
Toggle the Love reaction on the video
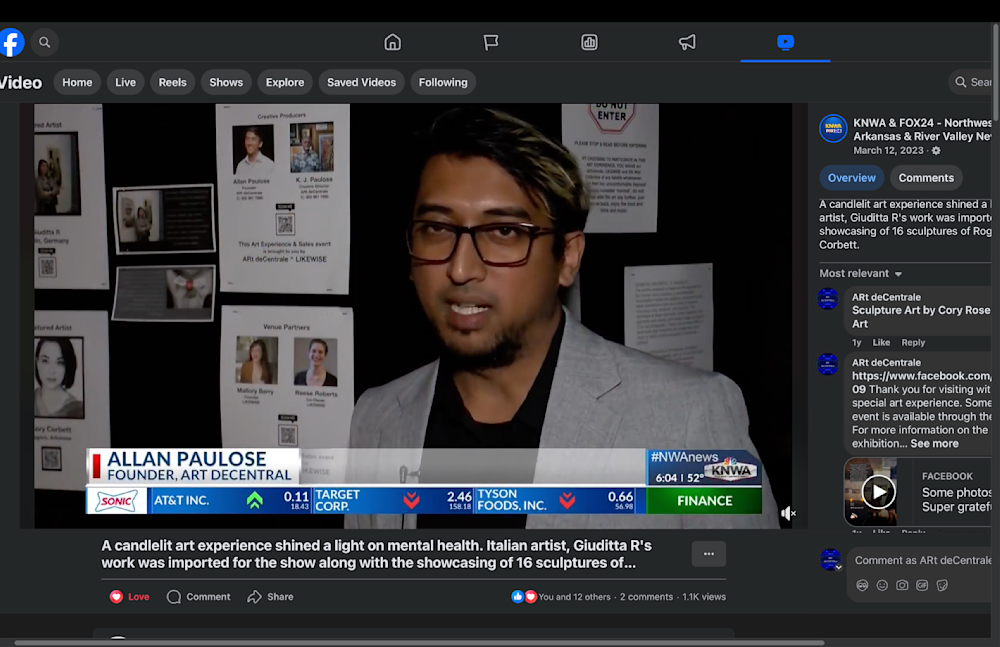coord(129,597)
